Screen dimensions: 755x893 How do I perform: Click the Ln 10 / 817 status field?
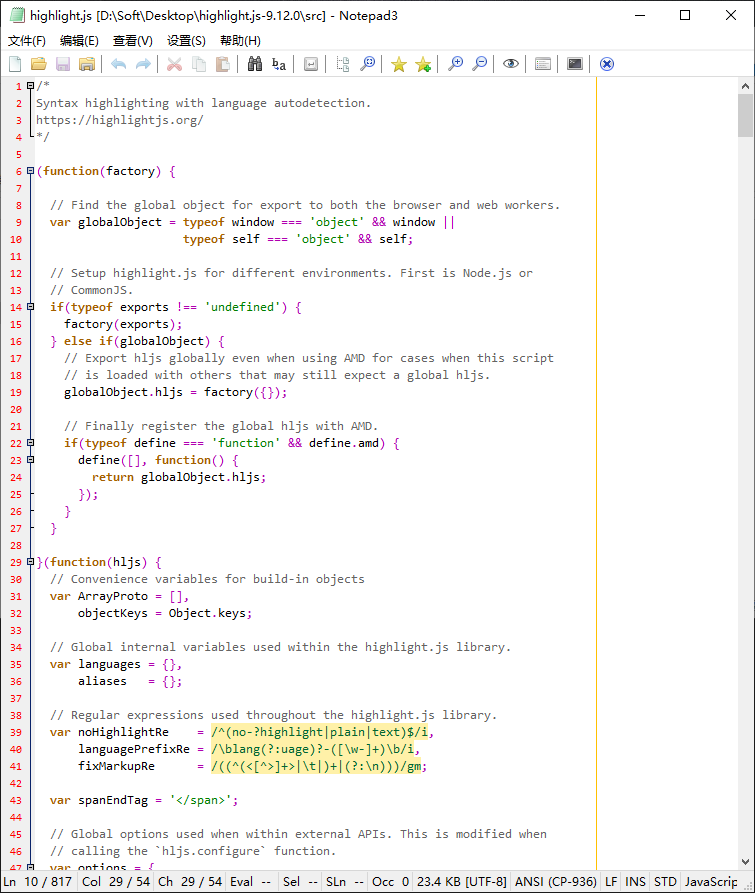point(38,882)
